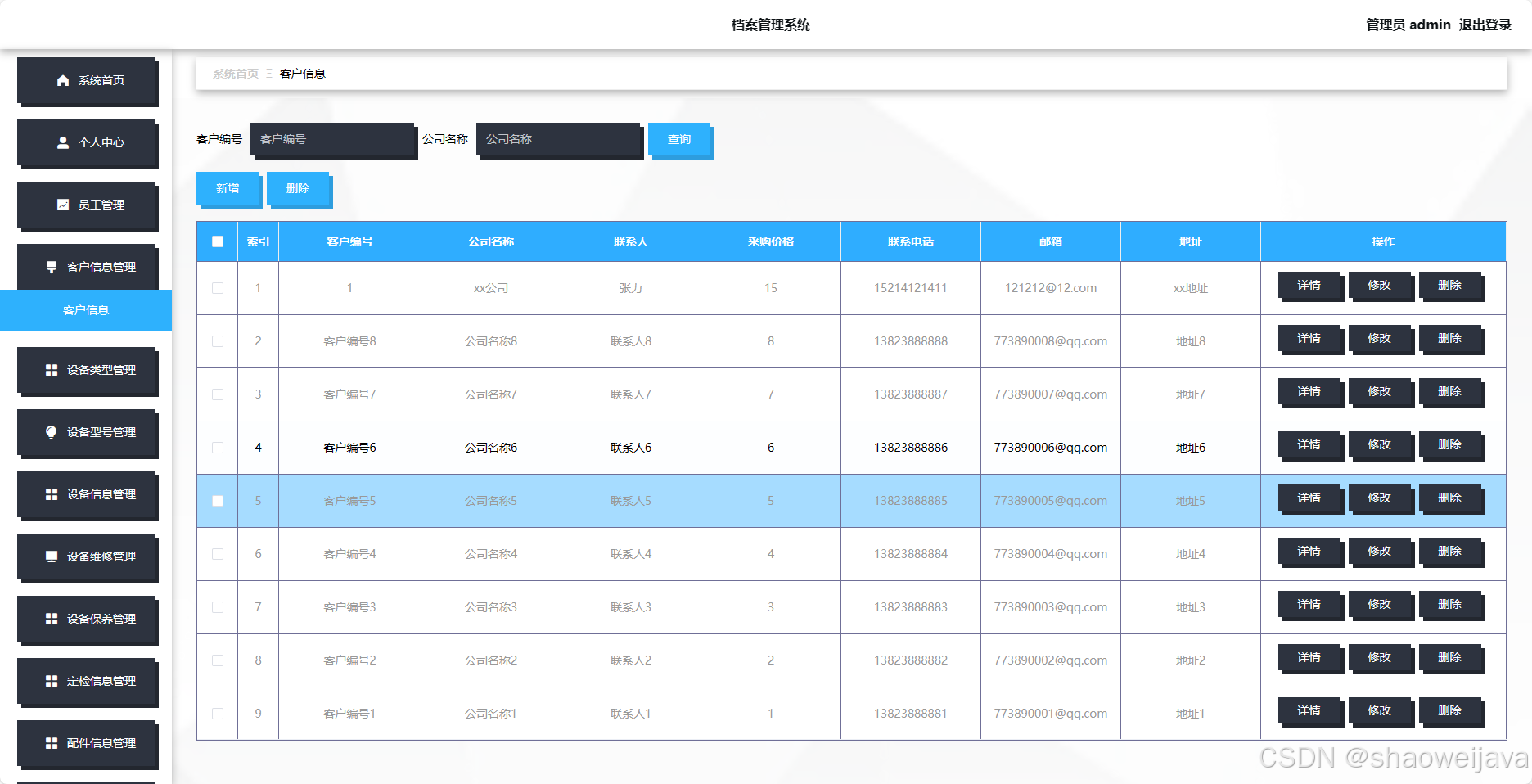Open 详情 for 公司名称2 row
Image resolution: width=1532 pixels, height=784 pixels.
(x=1310, y=659)
